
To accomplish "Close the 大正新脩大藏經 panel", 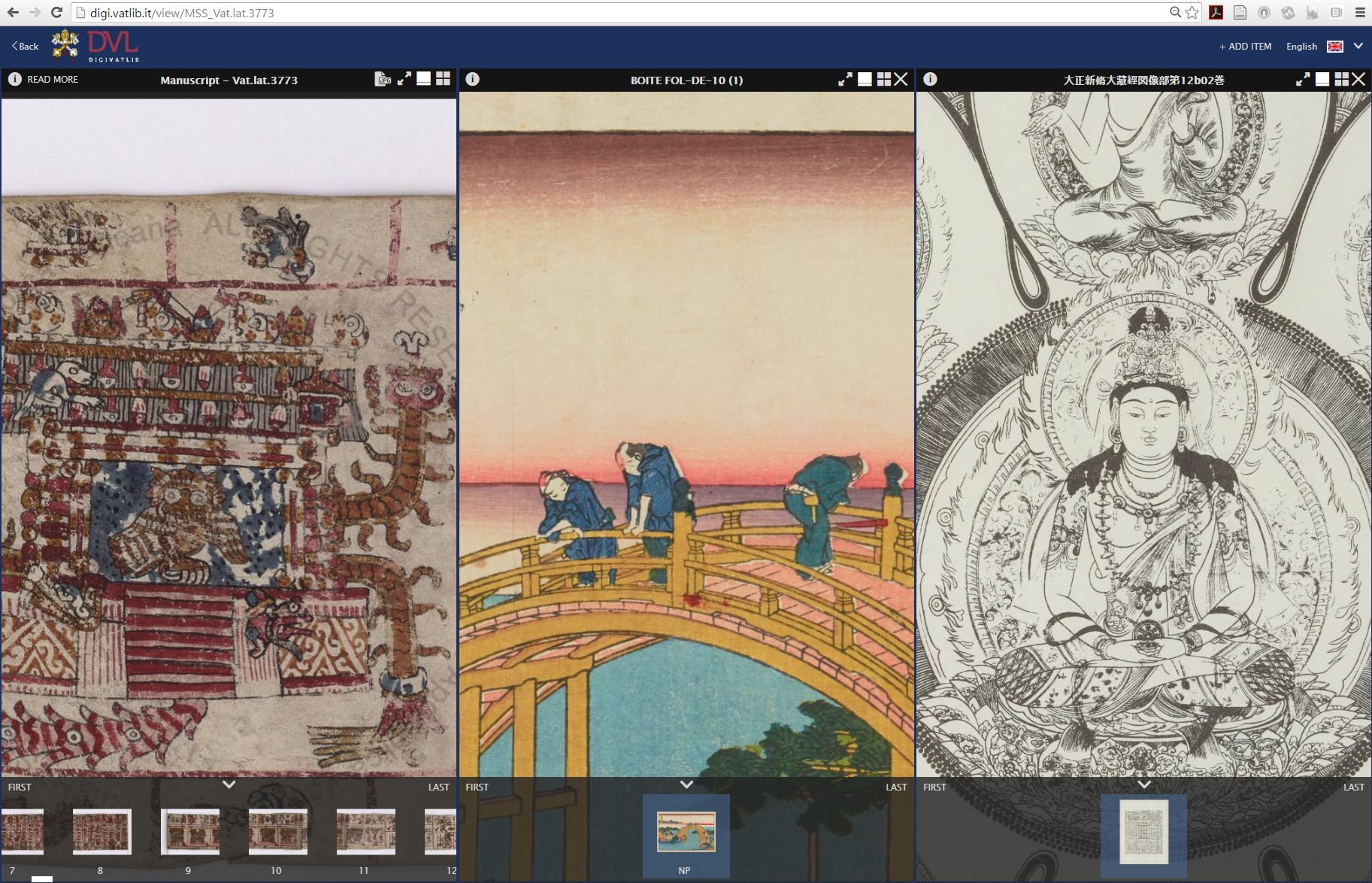I will click(x=1358, y=79).
